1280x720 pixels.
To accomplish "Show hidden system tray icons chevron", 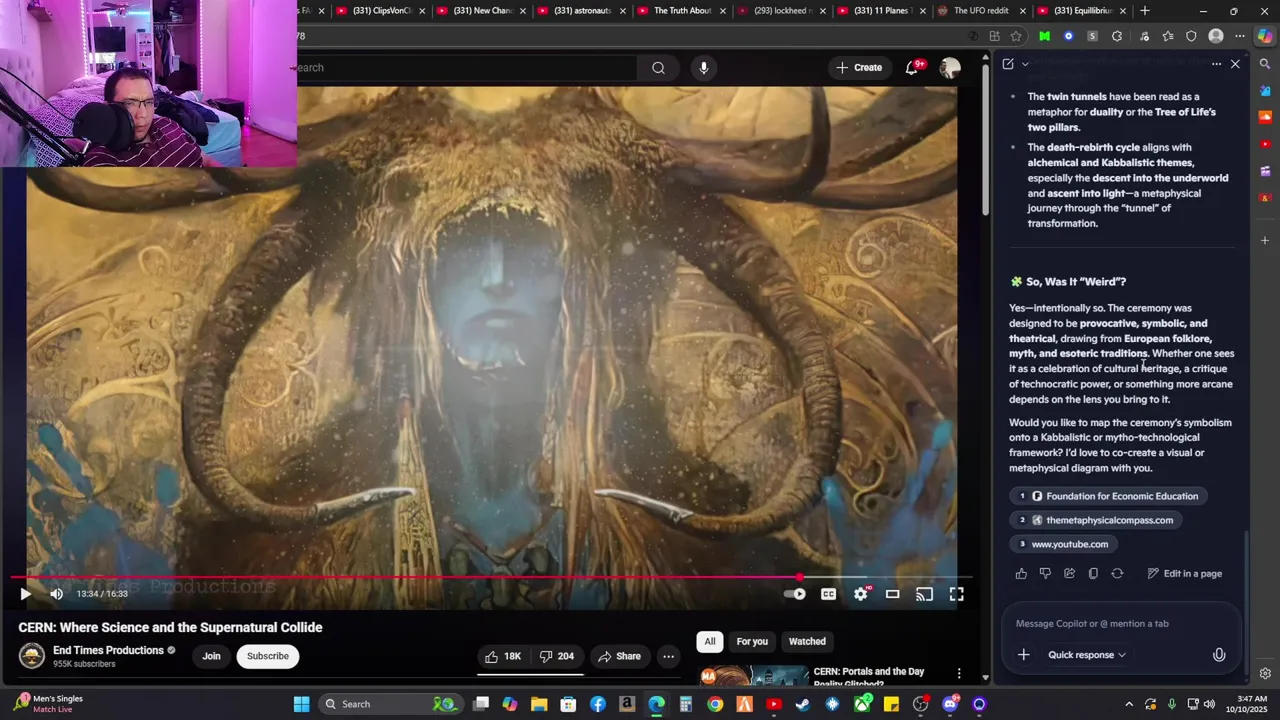I will [x=1129, y=704].
